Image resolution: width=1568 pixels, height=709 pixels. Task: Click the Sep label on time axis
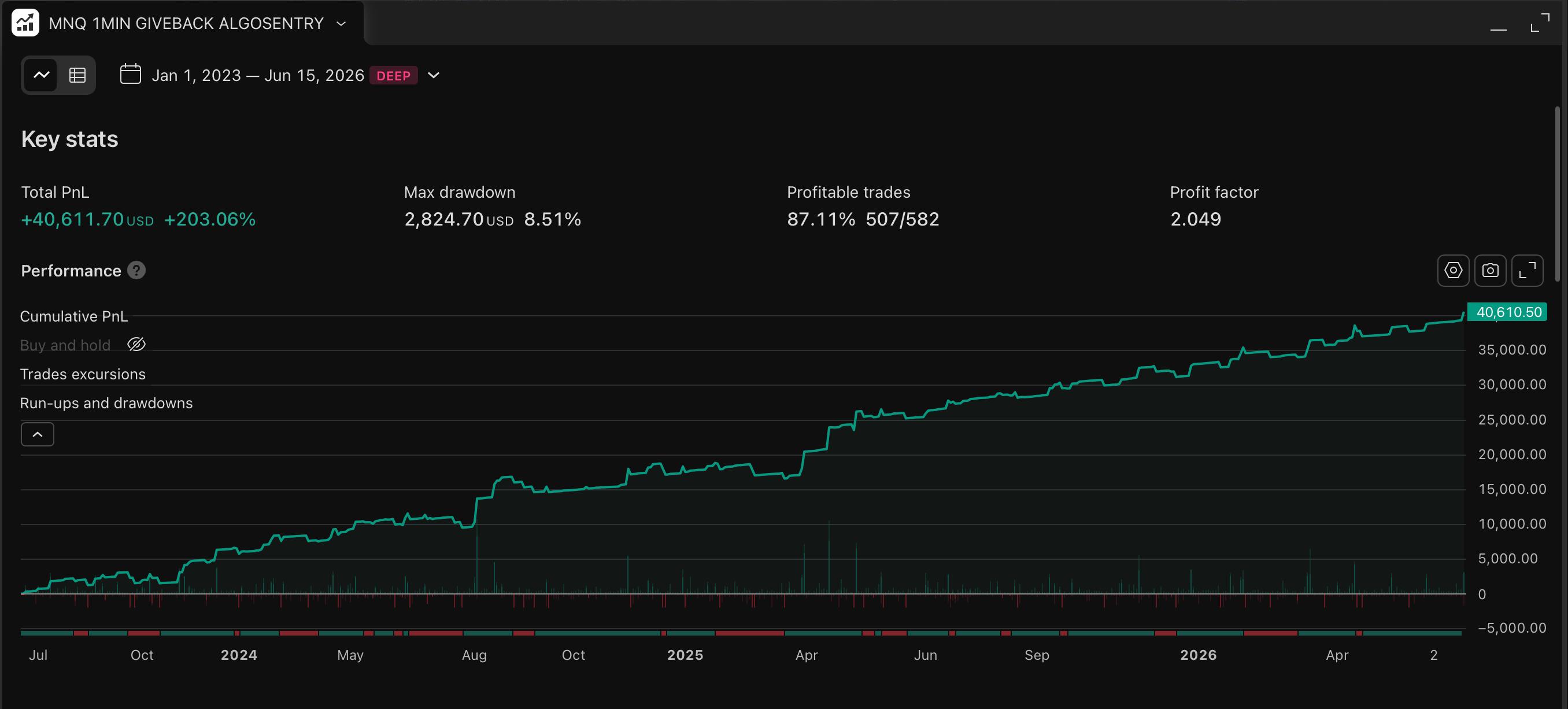click(1037, 655)
